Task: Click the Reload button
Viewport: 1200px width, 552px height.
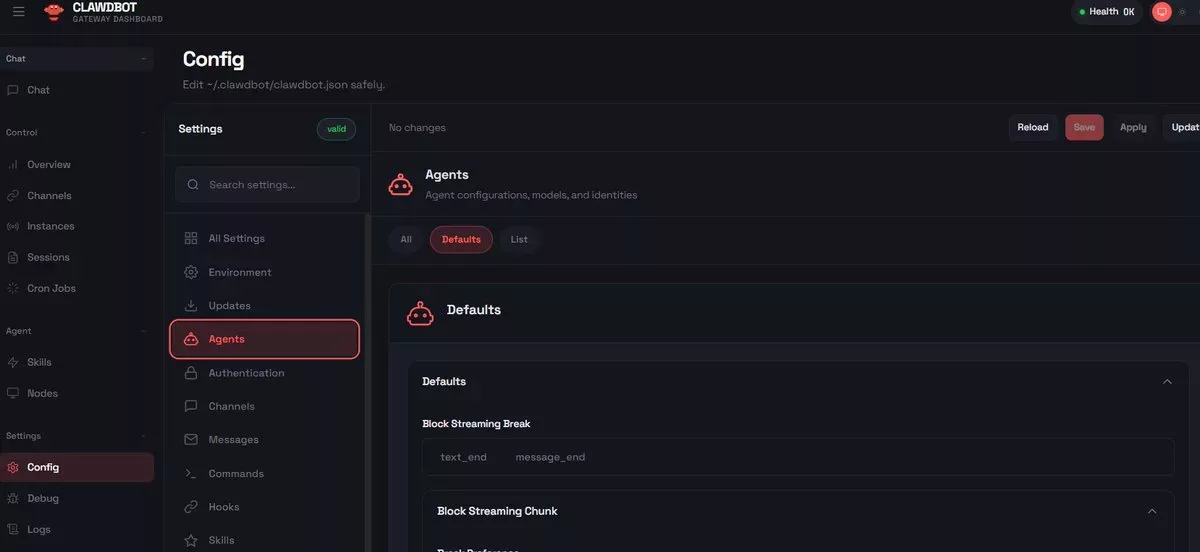Action: point(1033,127)
